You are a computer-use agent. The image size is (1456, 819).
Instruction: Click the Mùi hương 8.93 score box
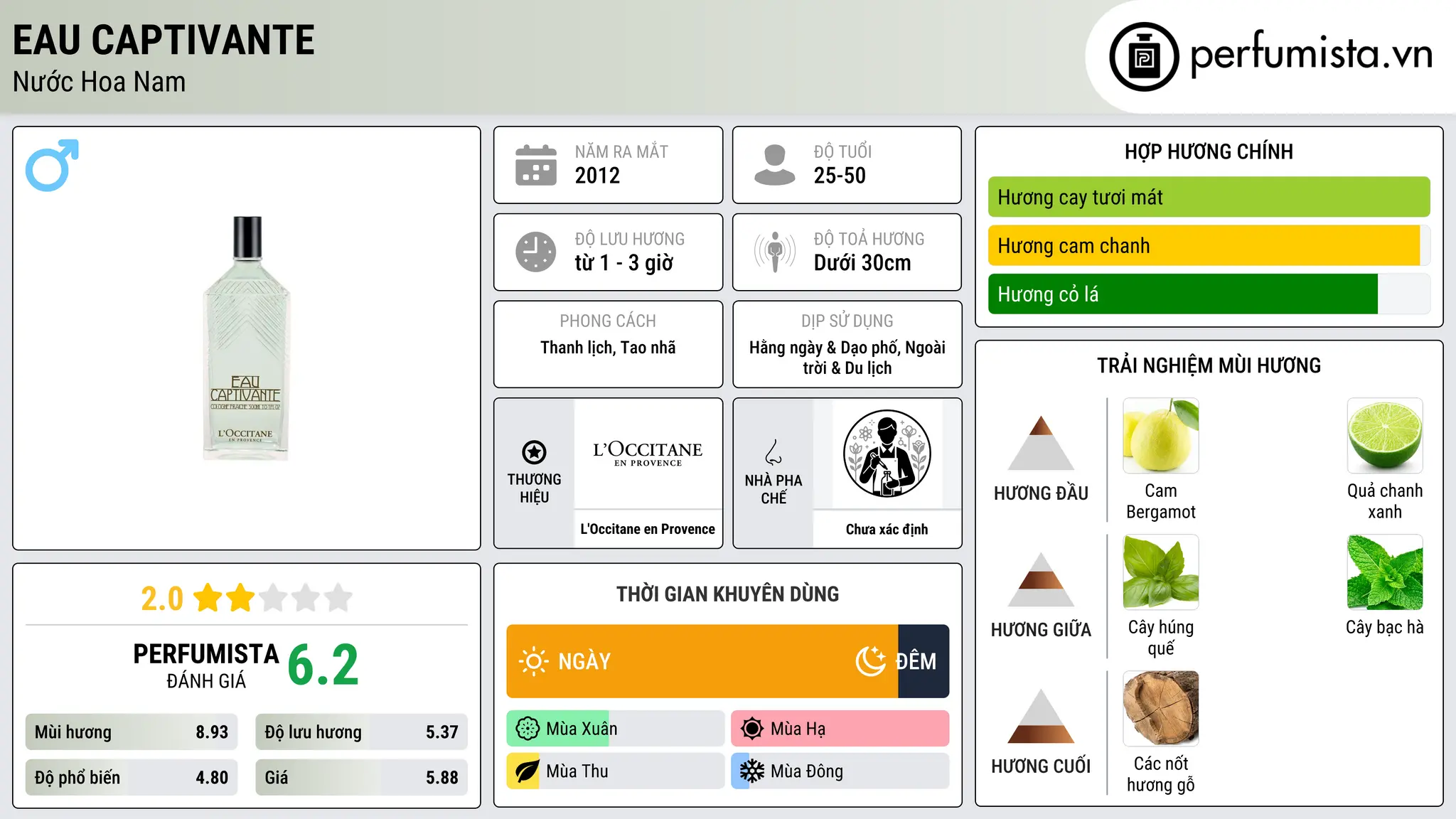[x=132, y=732]
